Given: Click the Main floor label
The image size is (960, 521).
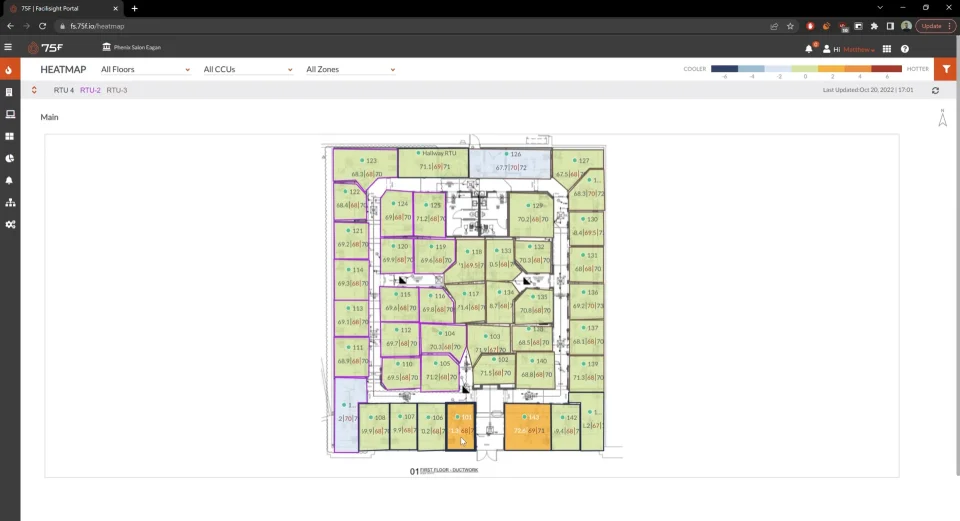Looking at the screenshot, I should click(x=50, y=117).
